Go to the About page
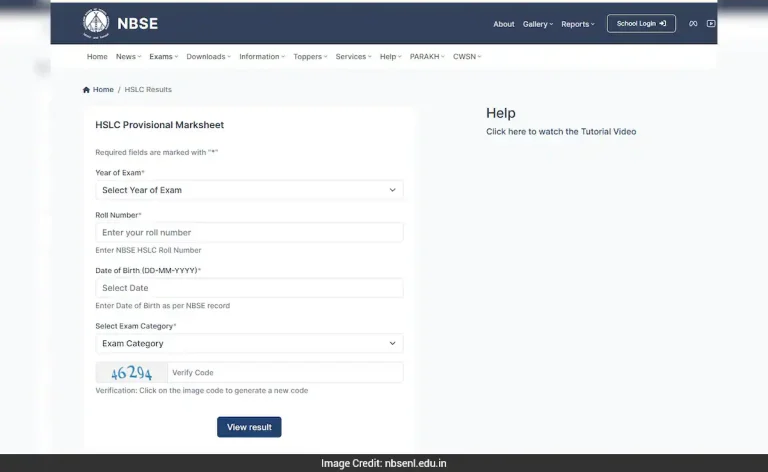 pyautogui.click(x=504, y=24)
